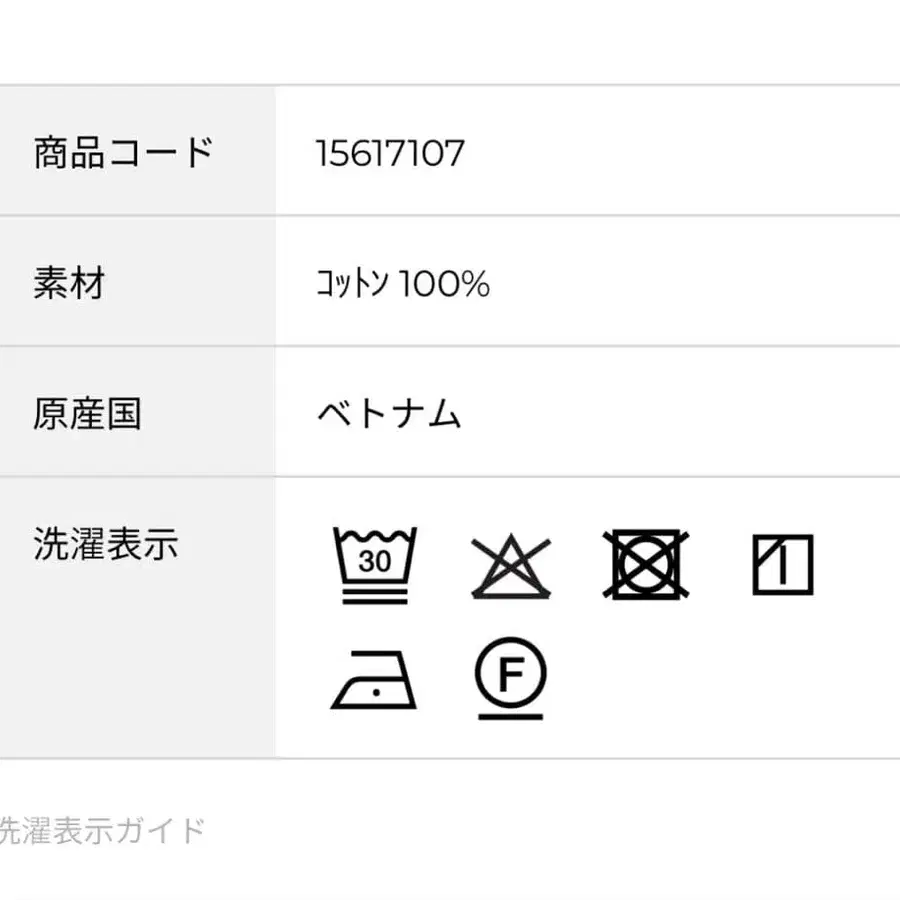Click the 商品コード row label

click(124, 153)
